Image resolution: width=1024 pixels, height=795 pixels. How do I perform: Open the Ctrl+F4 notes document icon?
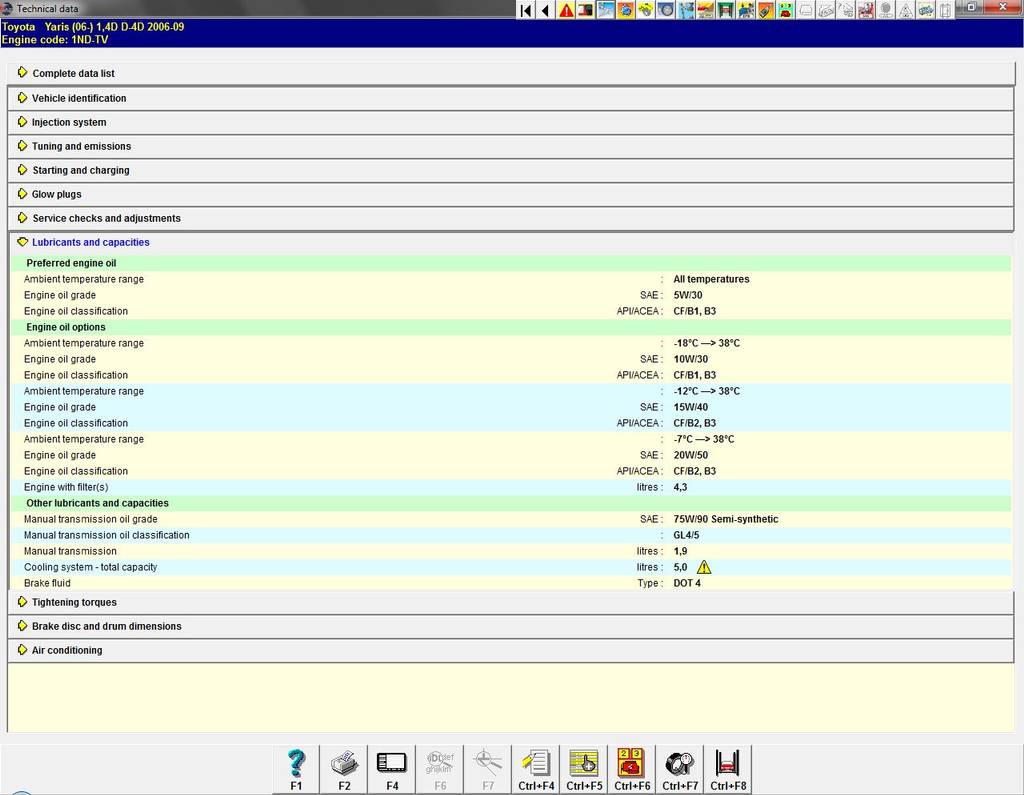point(536,770)
